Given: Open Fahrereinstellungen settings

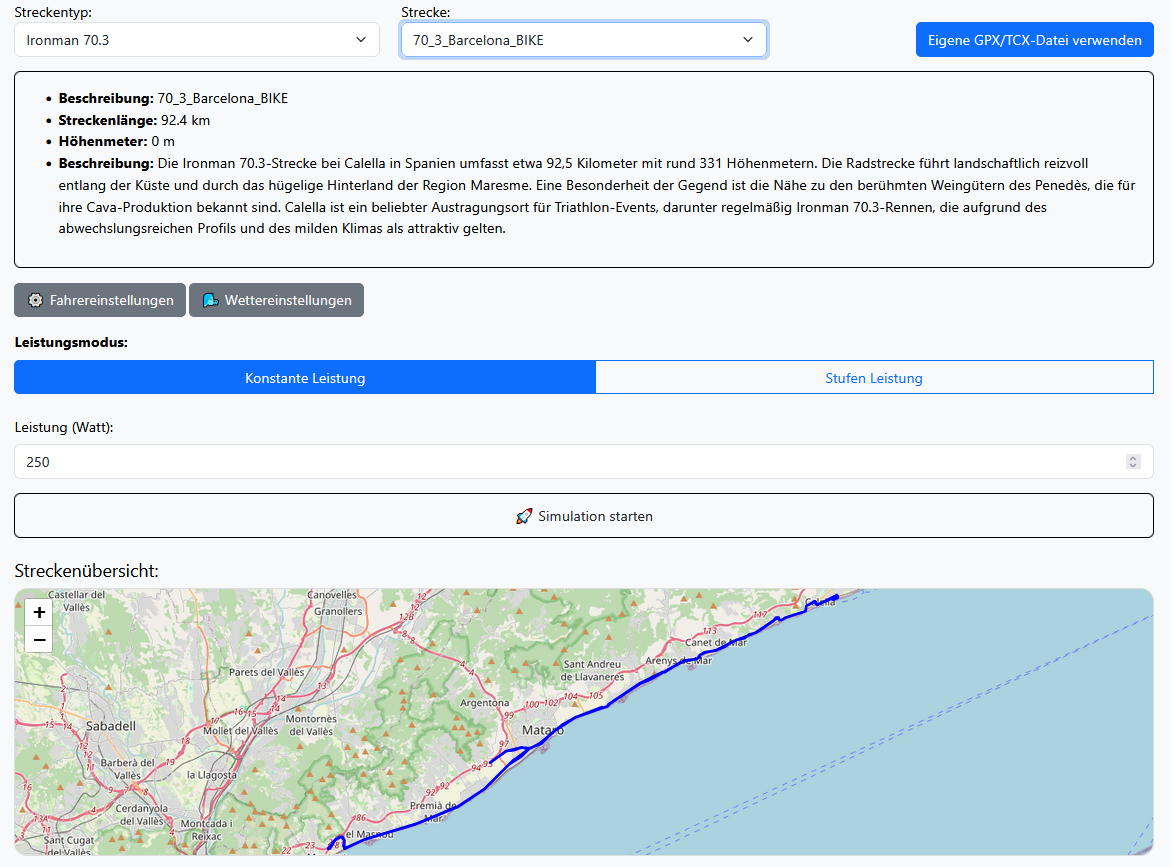Looking at the screenshot, I should [x=100, y=300].
